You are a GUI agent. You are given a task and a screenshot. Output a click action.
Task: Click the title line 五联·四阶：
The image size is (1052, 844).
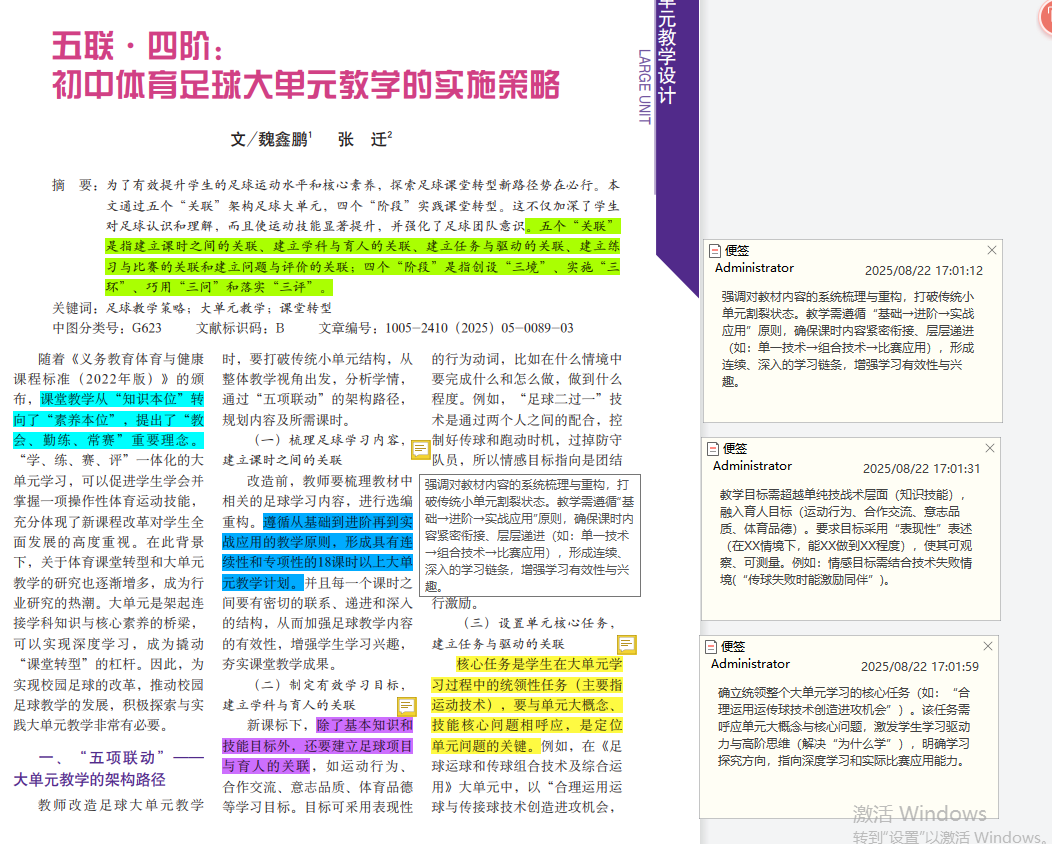pyautogui.click(x=138, y=46)
